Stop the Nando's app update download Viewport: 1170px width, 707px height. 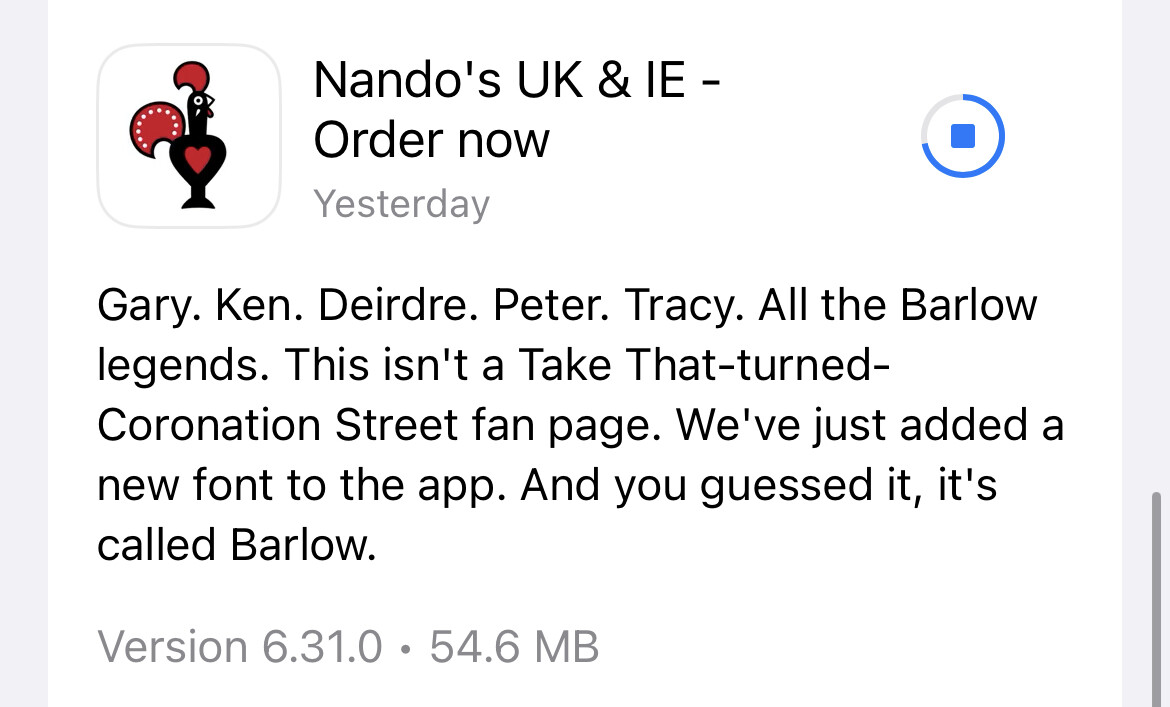pos(962,136)
